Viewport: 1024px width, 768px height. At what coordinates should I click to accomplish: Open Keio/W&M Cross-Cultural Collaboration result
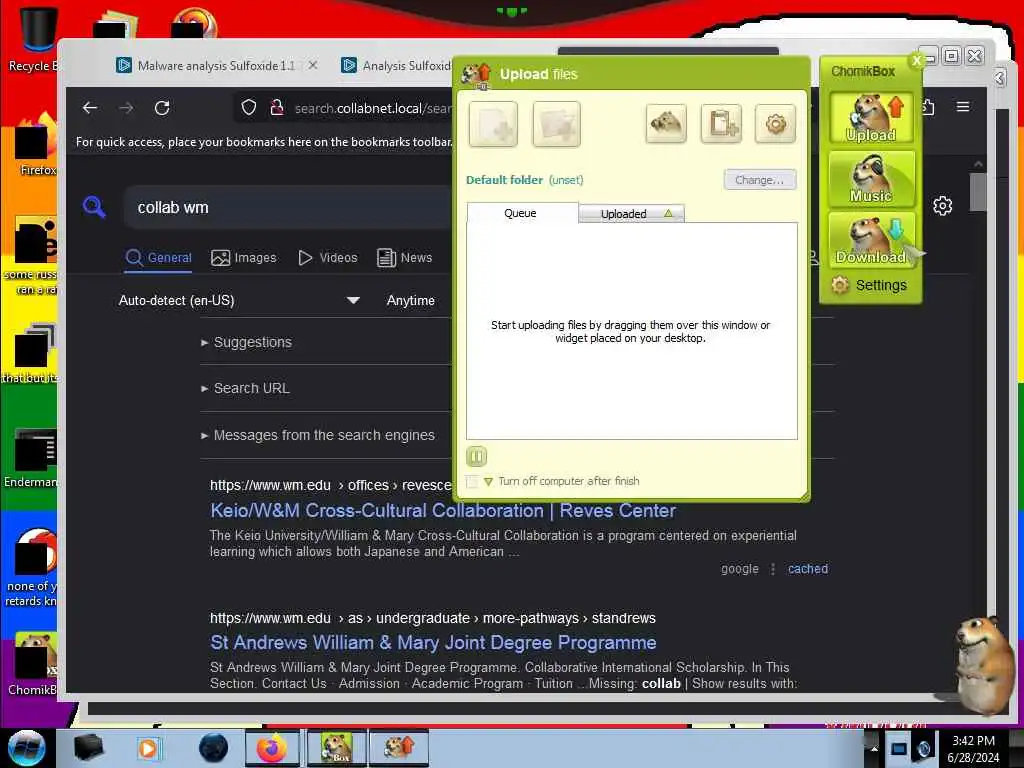[443, 511]
